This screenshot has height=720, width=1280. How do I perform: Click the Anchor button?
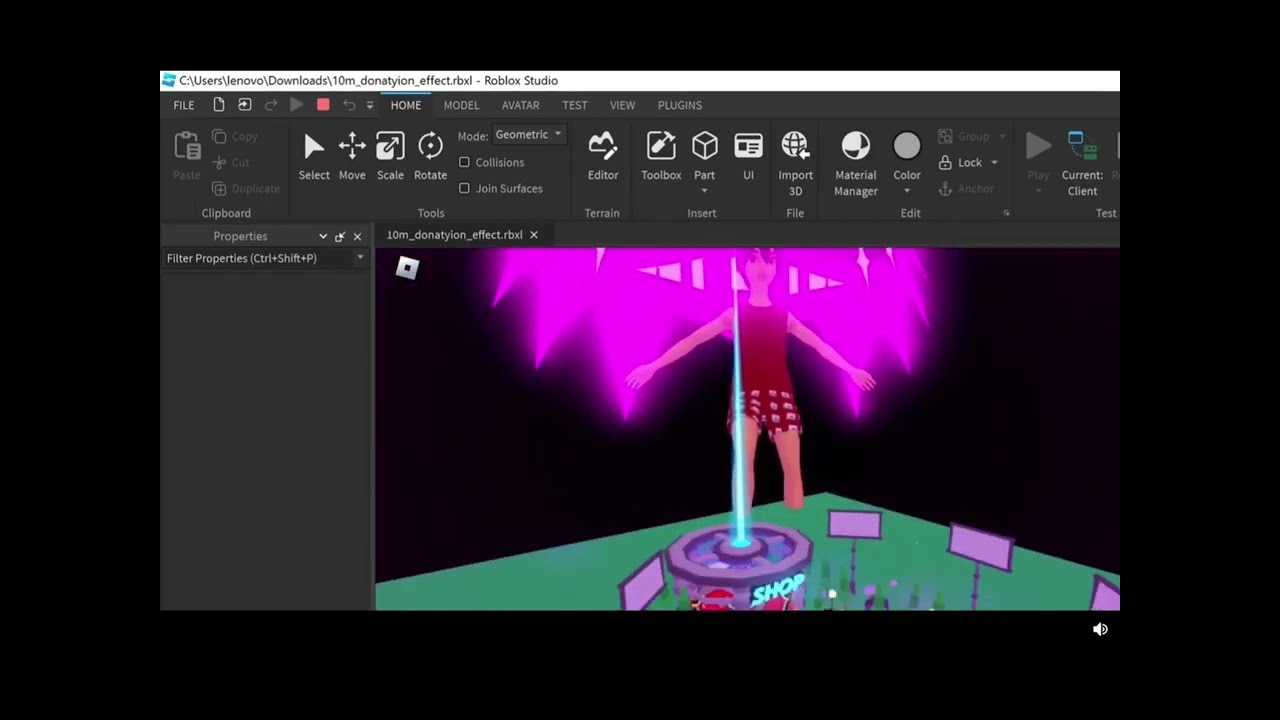966,188
